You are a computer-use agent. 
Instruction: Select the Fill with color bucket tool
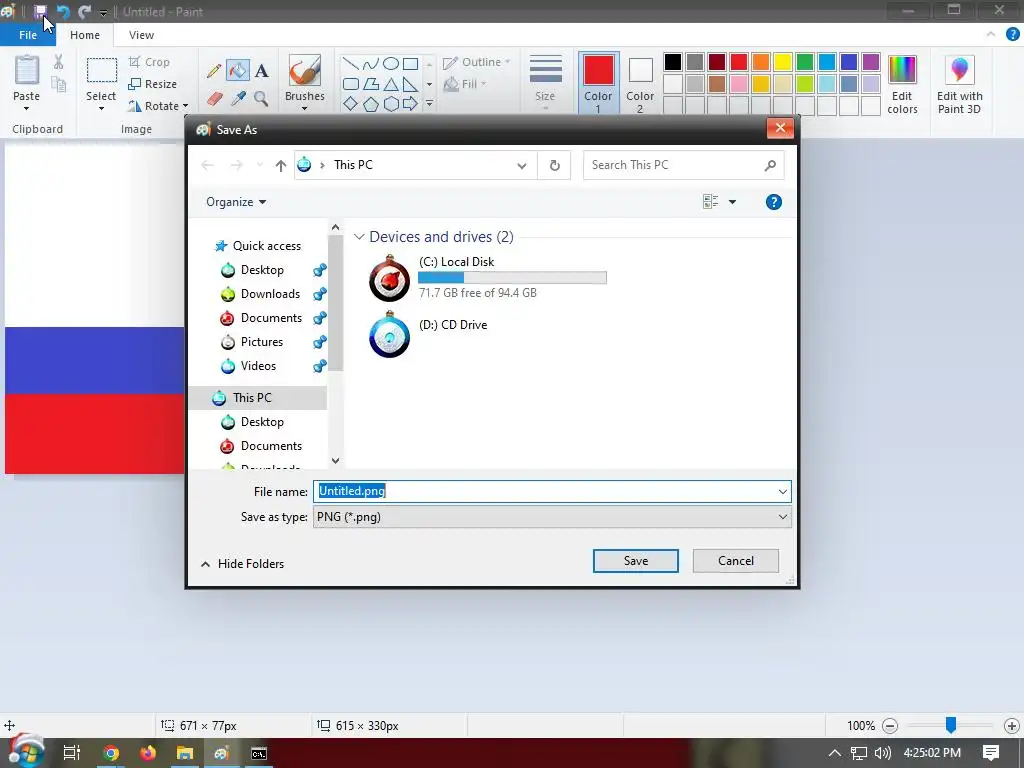pyautogui.click(x=238, y=71)
